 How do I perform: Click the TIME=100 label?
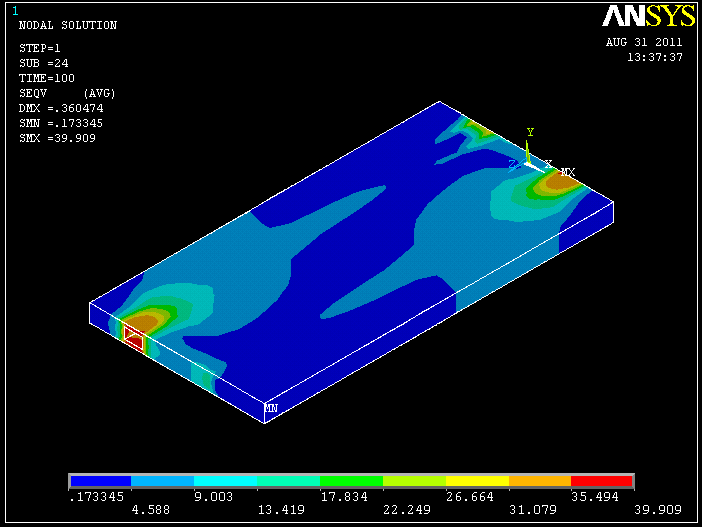coord(47,78)
